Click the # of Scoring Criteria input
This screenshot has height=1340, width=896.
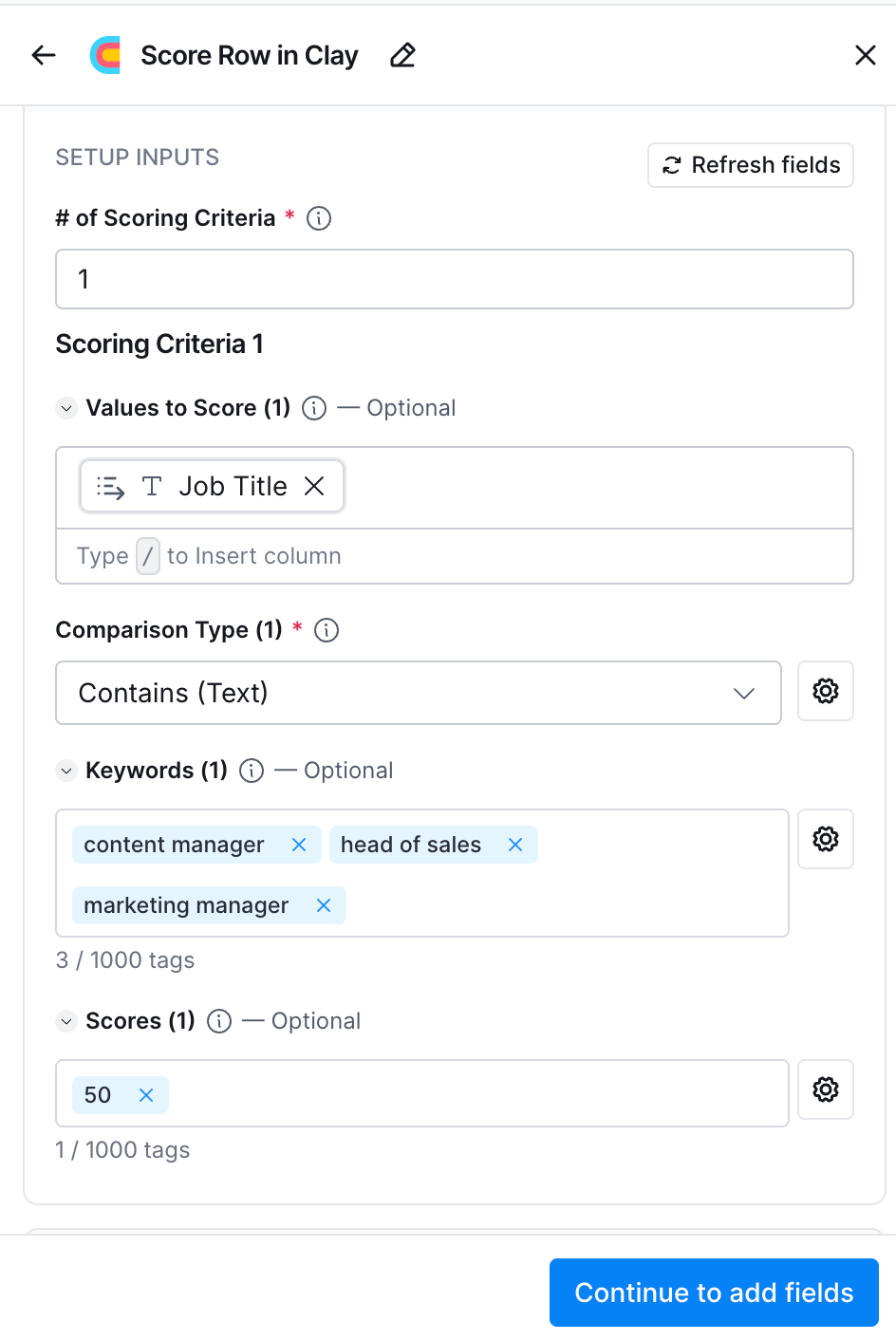coord(454,279)
